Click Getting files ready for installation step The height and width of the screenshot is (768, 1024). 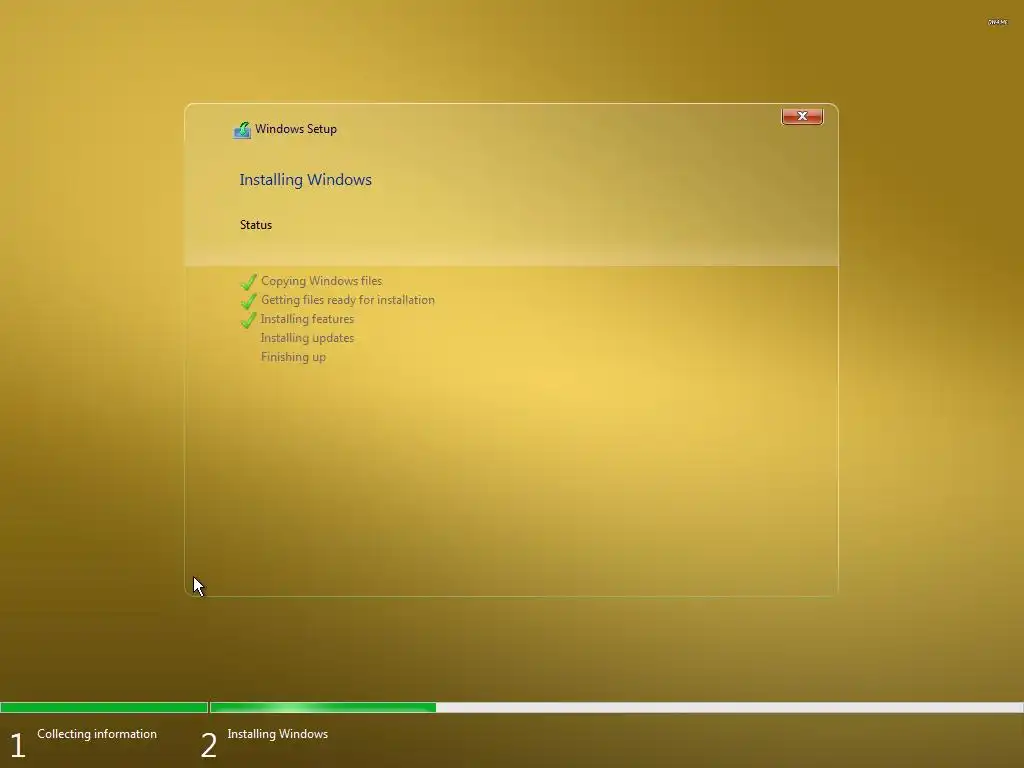[x=347, y=300]
